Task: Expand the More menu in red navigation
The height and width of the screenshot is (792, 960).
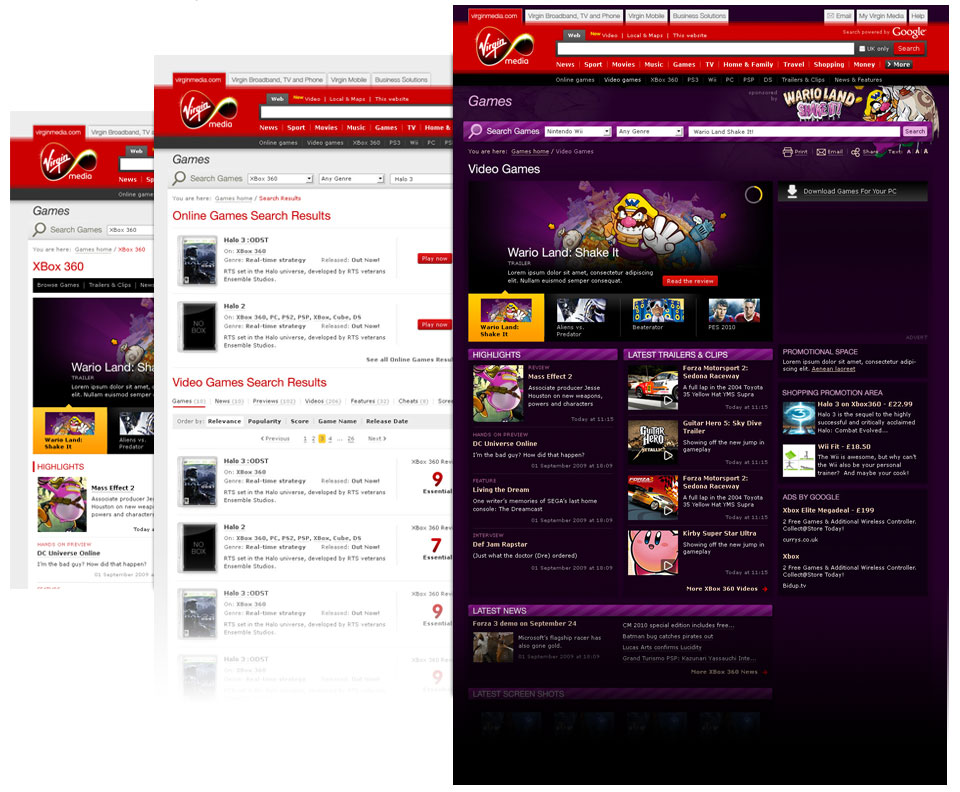Action: 897,64
